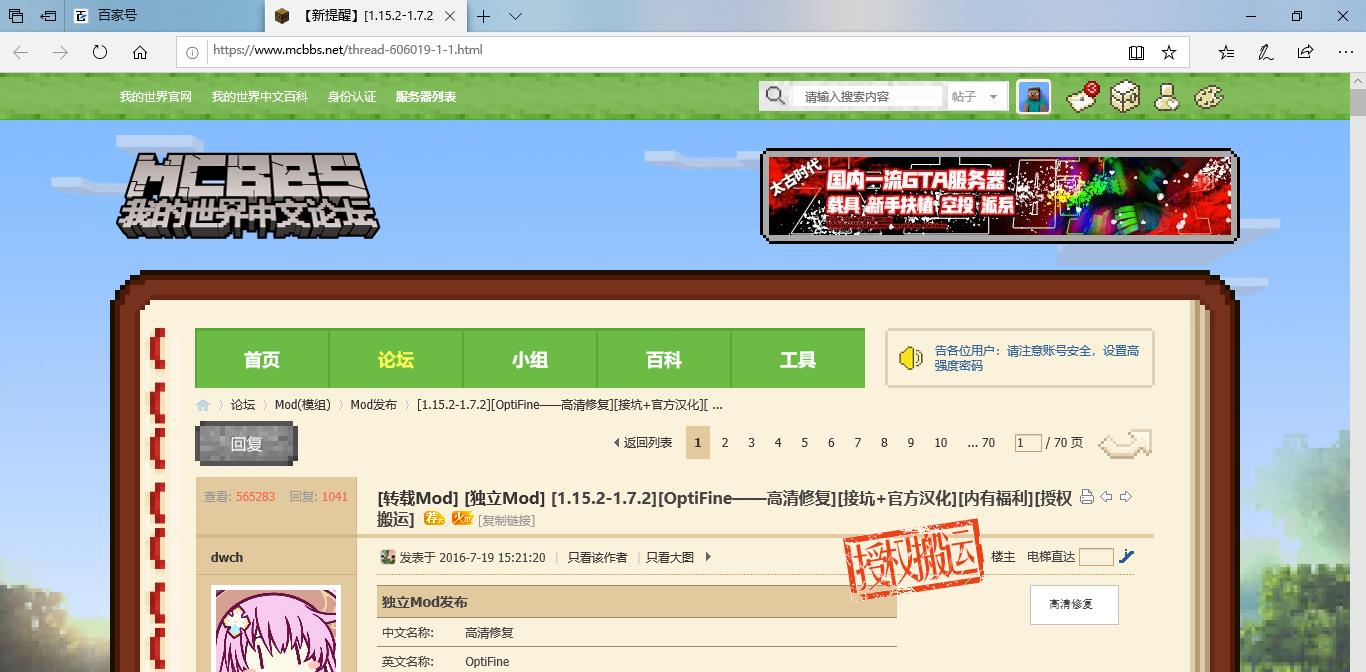Click the 返回列表 link
1366x672 pixels.
pyautogui.click(x=642, y=442)
